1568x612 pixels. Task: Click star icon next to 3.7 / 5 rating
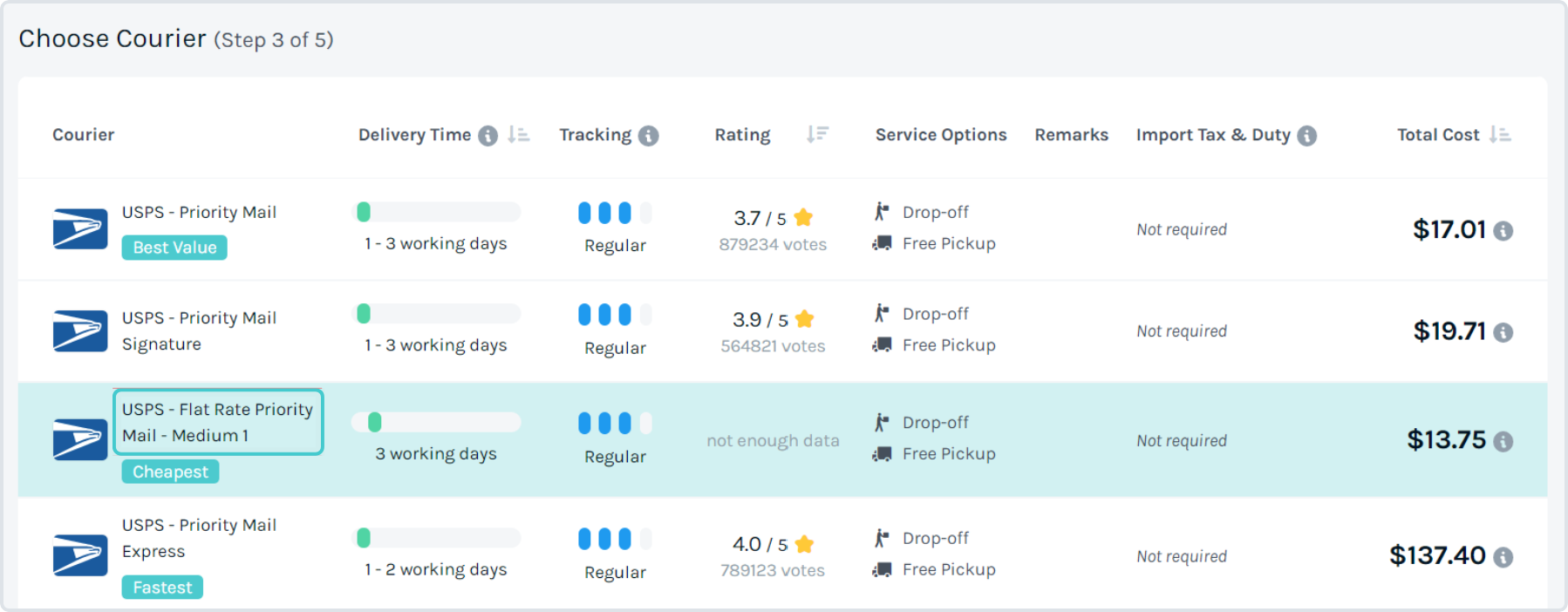tap(804, 217)
